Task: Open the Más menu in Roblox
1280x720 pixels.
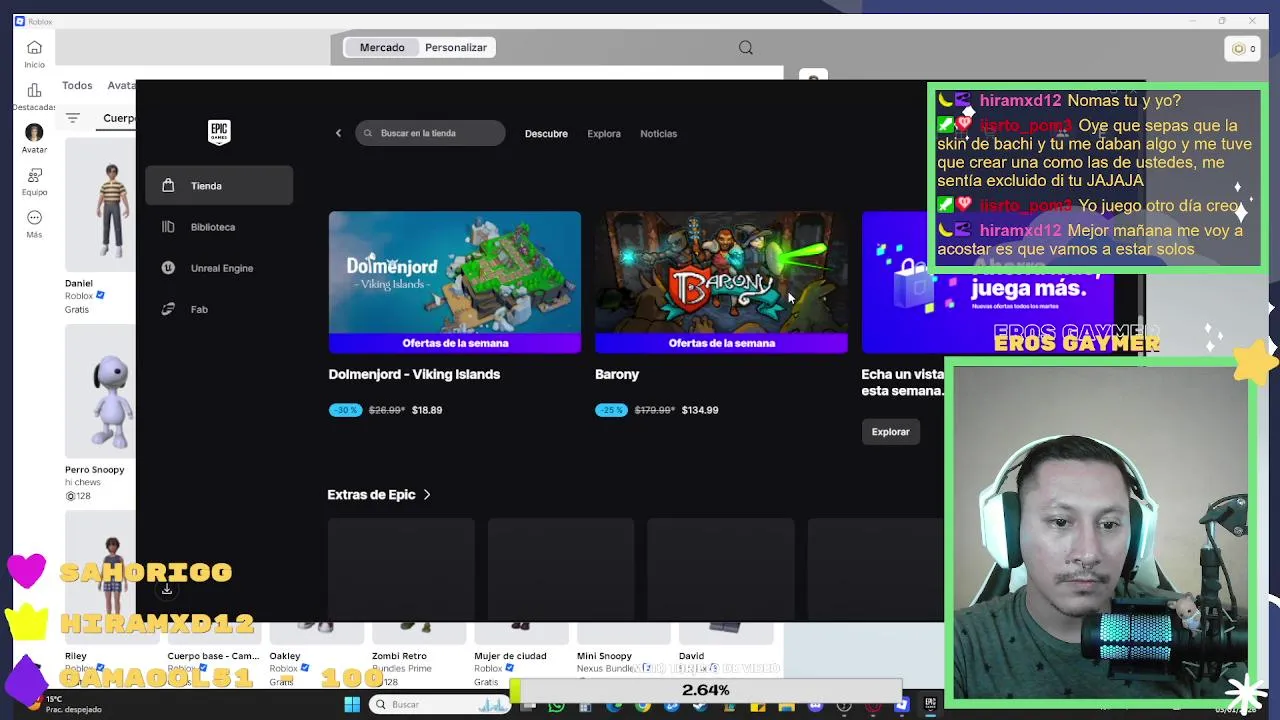Action: [34, 224]
